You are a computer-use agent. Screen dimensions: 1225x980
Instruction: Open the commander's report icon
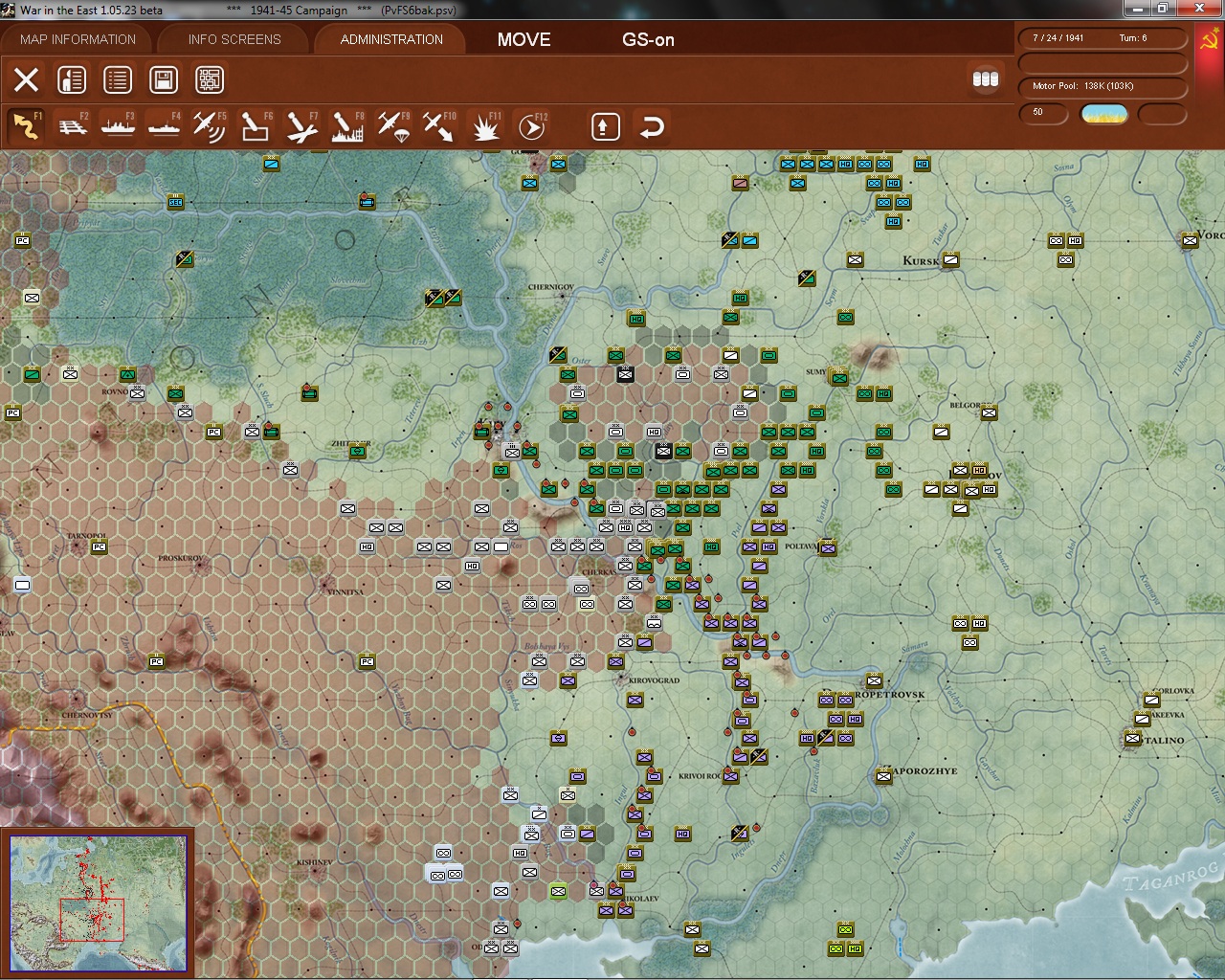(x=72, y=79)
